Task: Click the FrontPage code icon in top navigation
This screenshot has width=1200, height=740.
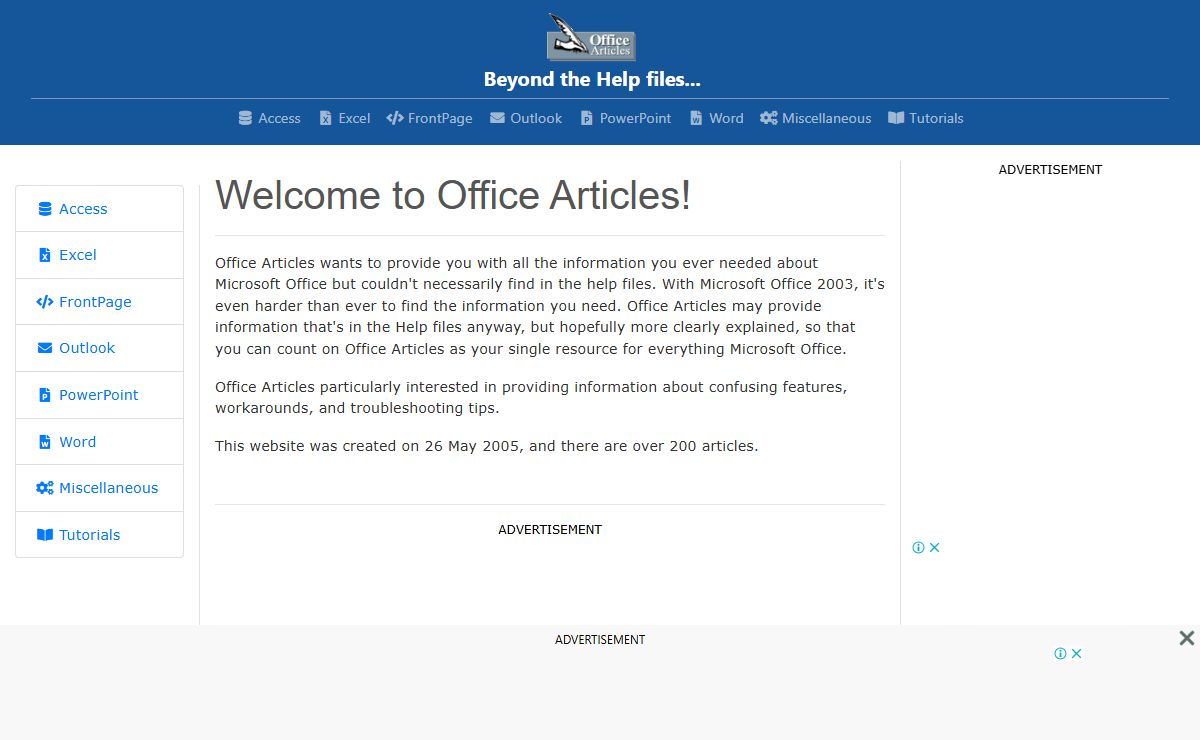Action: 395,118
